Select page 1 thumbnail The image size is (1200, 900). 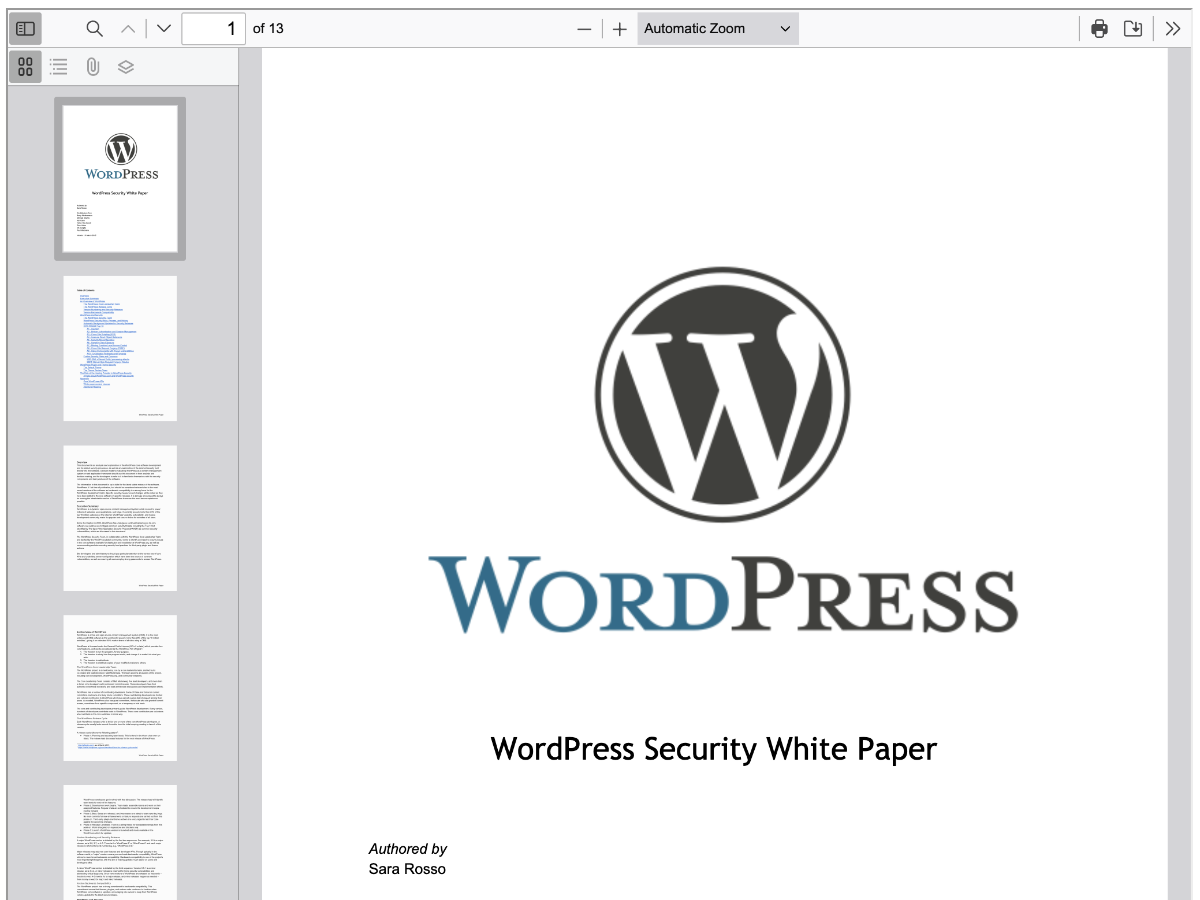pos(120,179)
